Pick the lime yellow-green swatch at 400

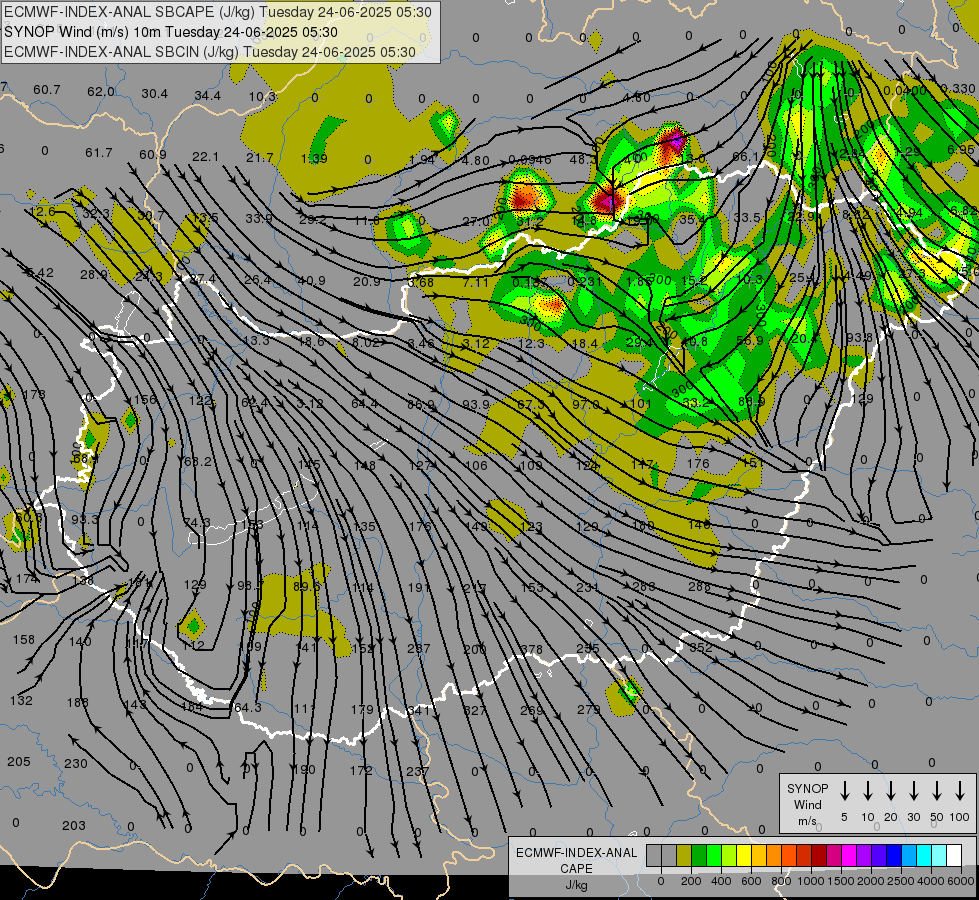(x=729, y=855)
